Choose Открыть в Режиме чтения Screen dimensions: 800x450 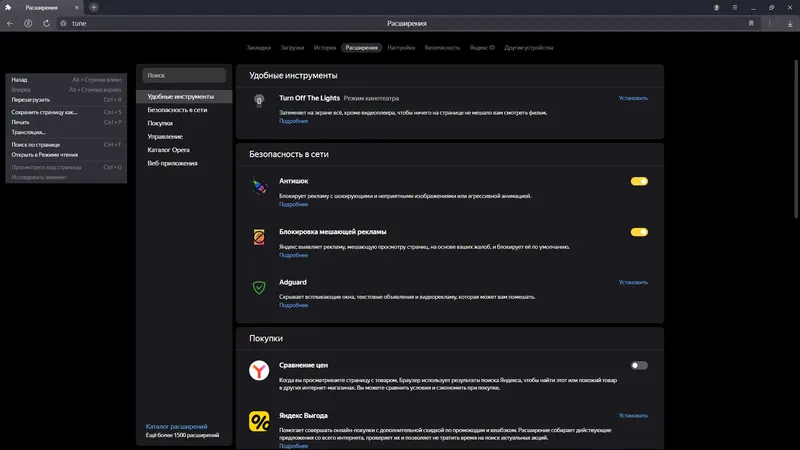[66, 155]
